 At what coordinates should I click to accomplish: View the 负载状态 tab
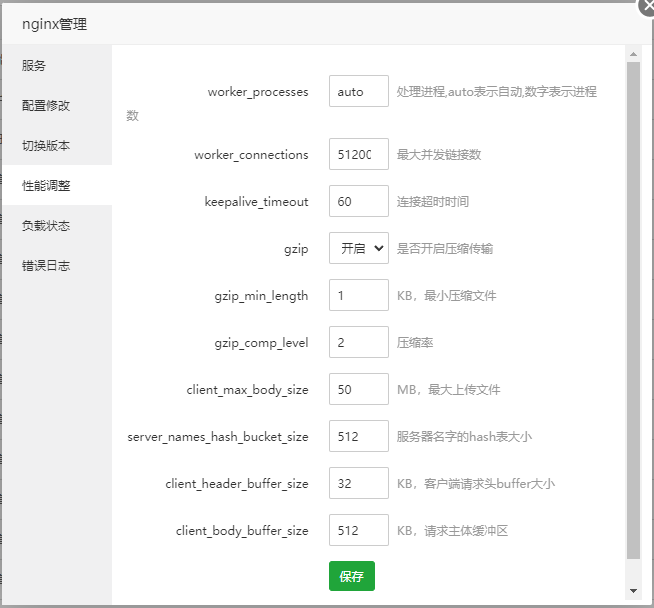(46, 225)
